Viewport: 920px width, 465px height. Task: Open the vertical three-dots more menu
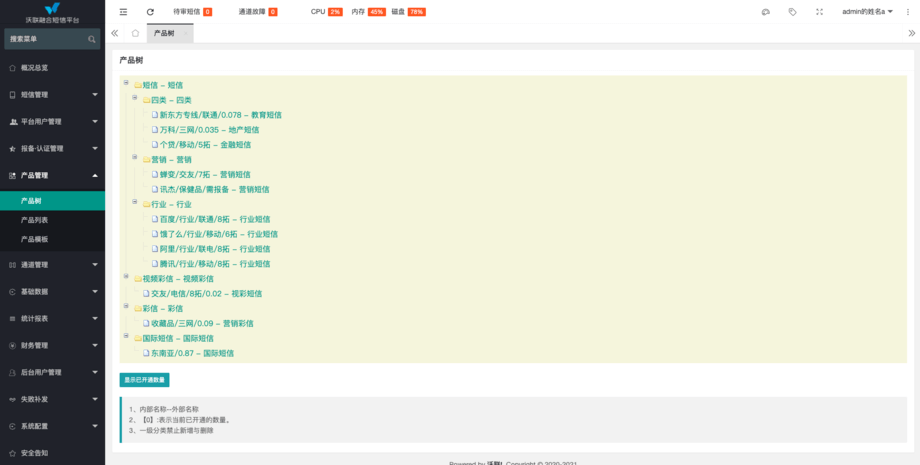point(907,12)
